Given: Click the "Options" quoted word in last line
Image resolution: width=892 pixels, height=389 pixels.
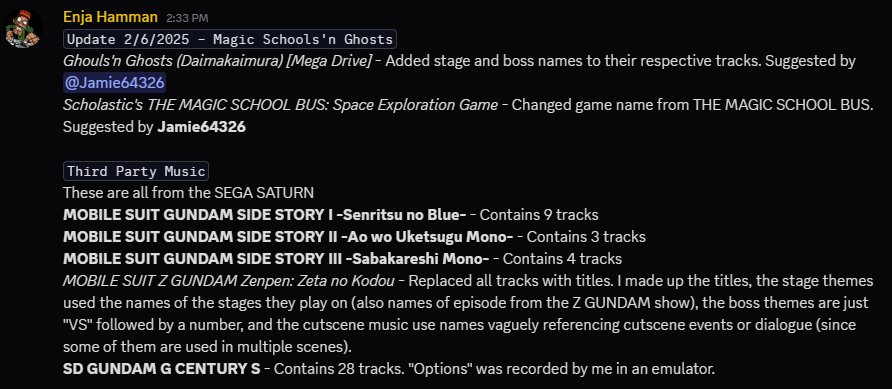Looking at the screenshot, I should (440, 369).
